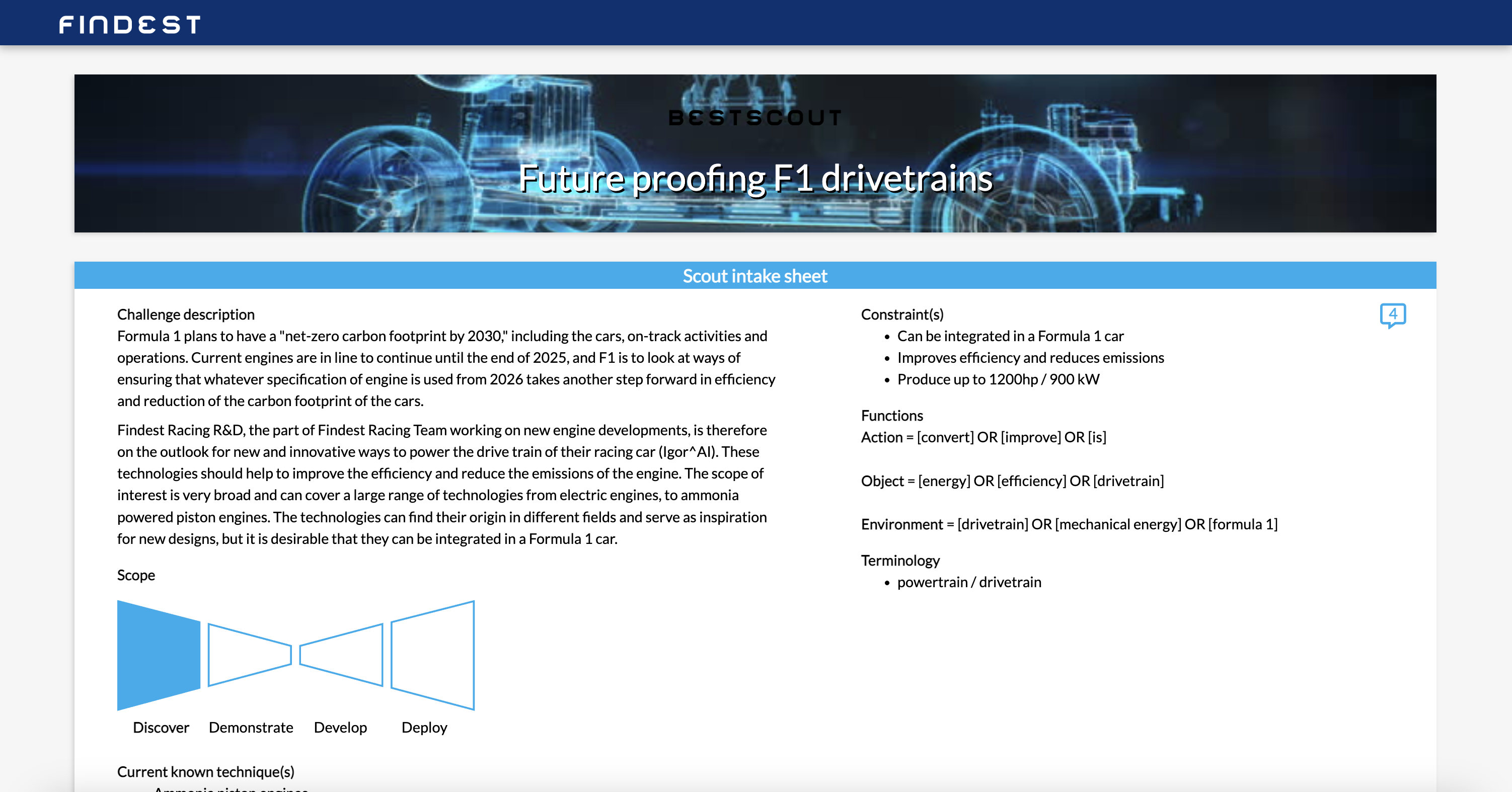
Task: Click the Environment = [drivetrain] line
Action: pos(1070,524)
